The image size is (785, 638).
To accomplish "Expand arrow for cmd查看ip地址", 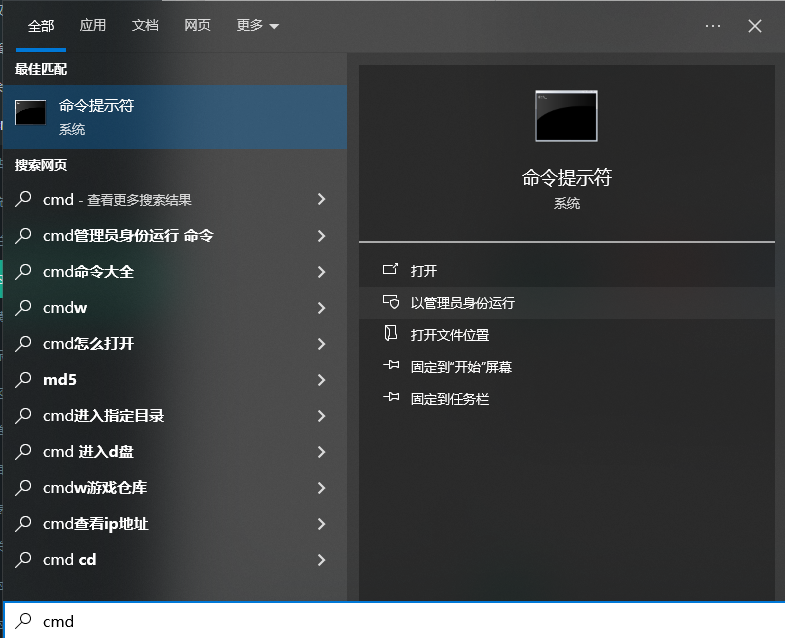I will (321, 524).
